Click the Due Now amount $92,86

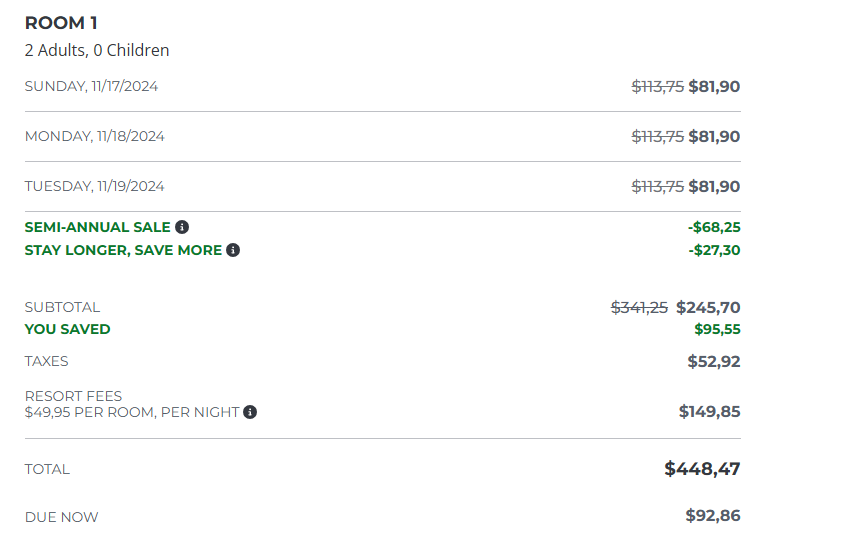(713, 515)
